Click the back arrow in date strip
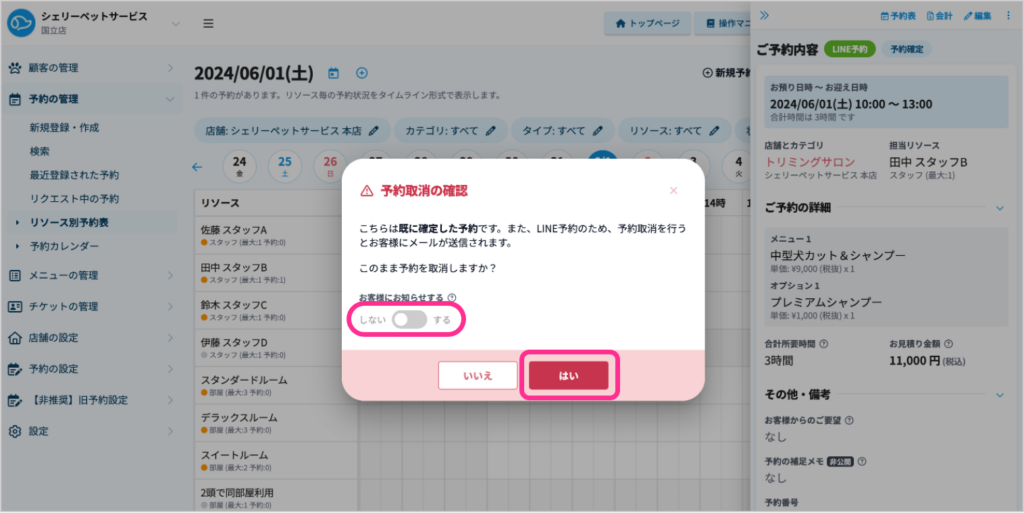Viewport: 1024px width, 513px height. point(197,167)
